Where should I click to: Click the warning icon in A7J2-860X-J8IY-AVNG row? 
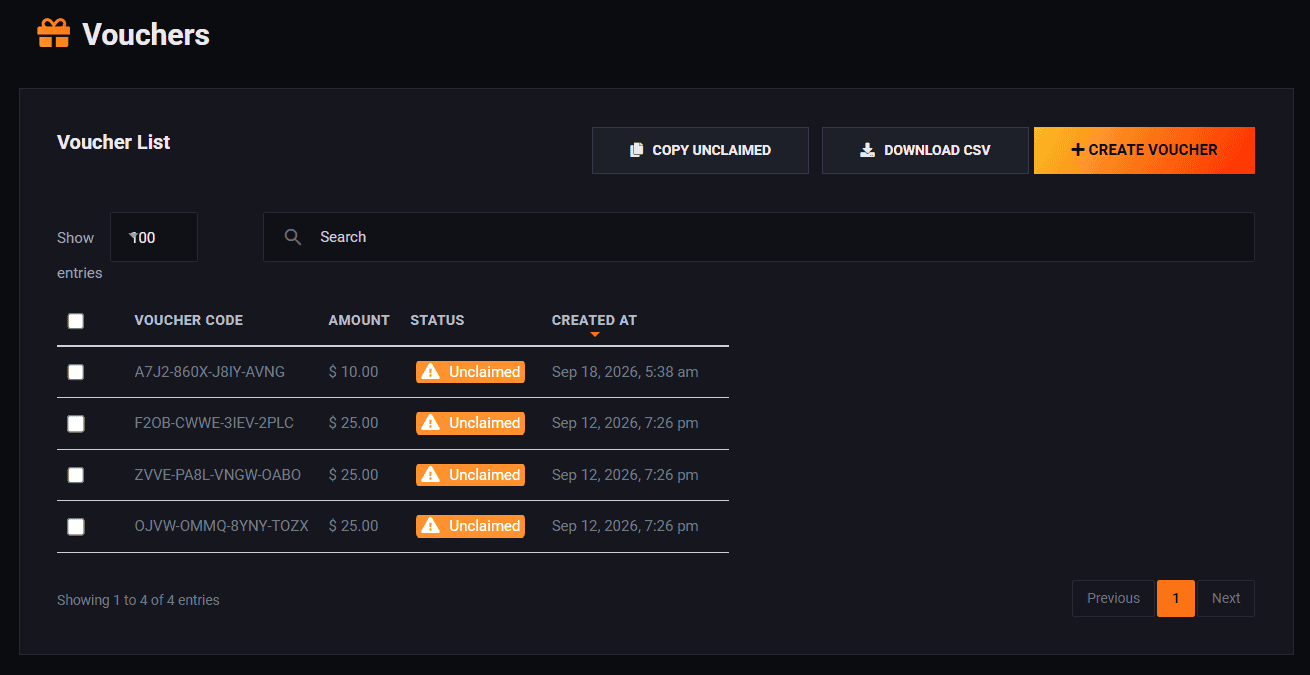pyautogui.click(x=431, y=372)
